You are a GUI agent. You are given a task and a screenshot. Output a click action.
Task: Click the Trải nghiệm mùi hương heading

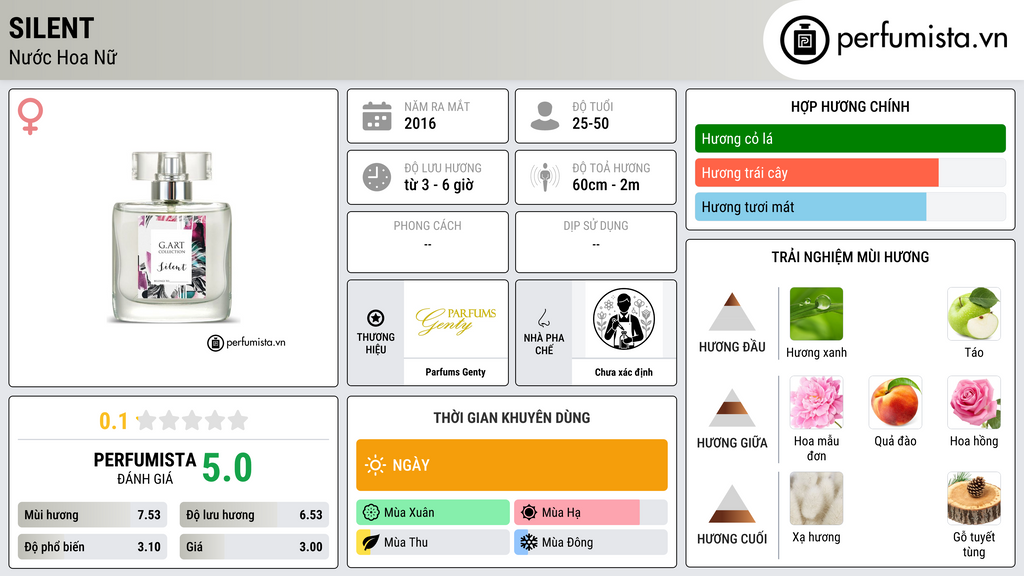850,257
